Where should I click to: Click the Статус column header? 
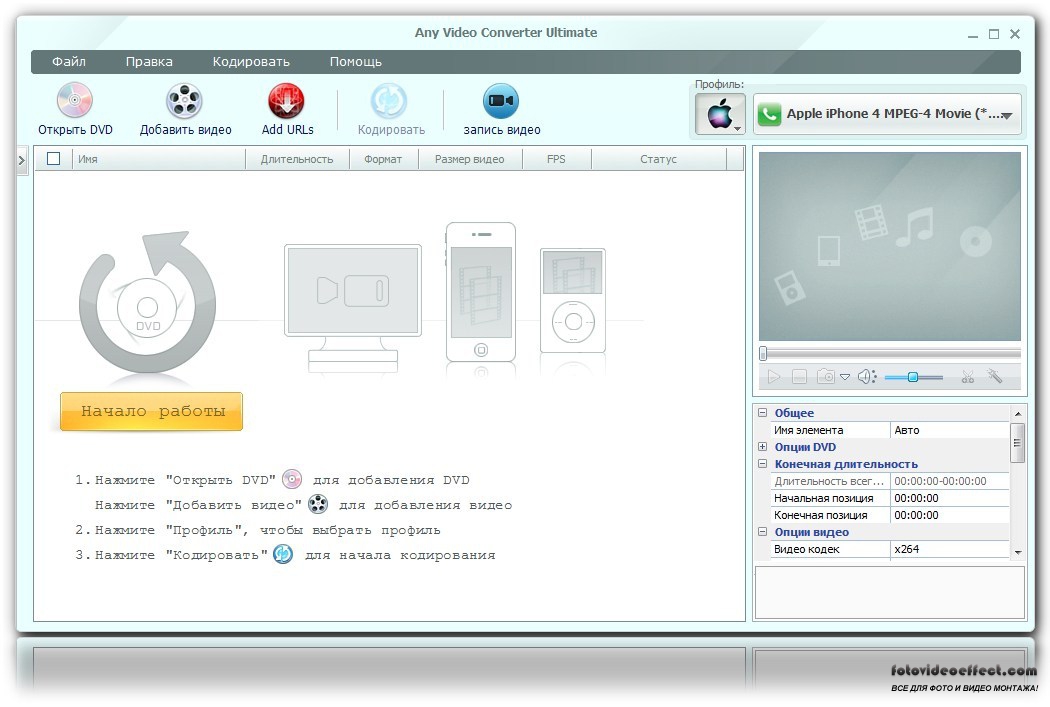coord(659,159)
